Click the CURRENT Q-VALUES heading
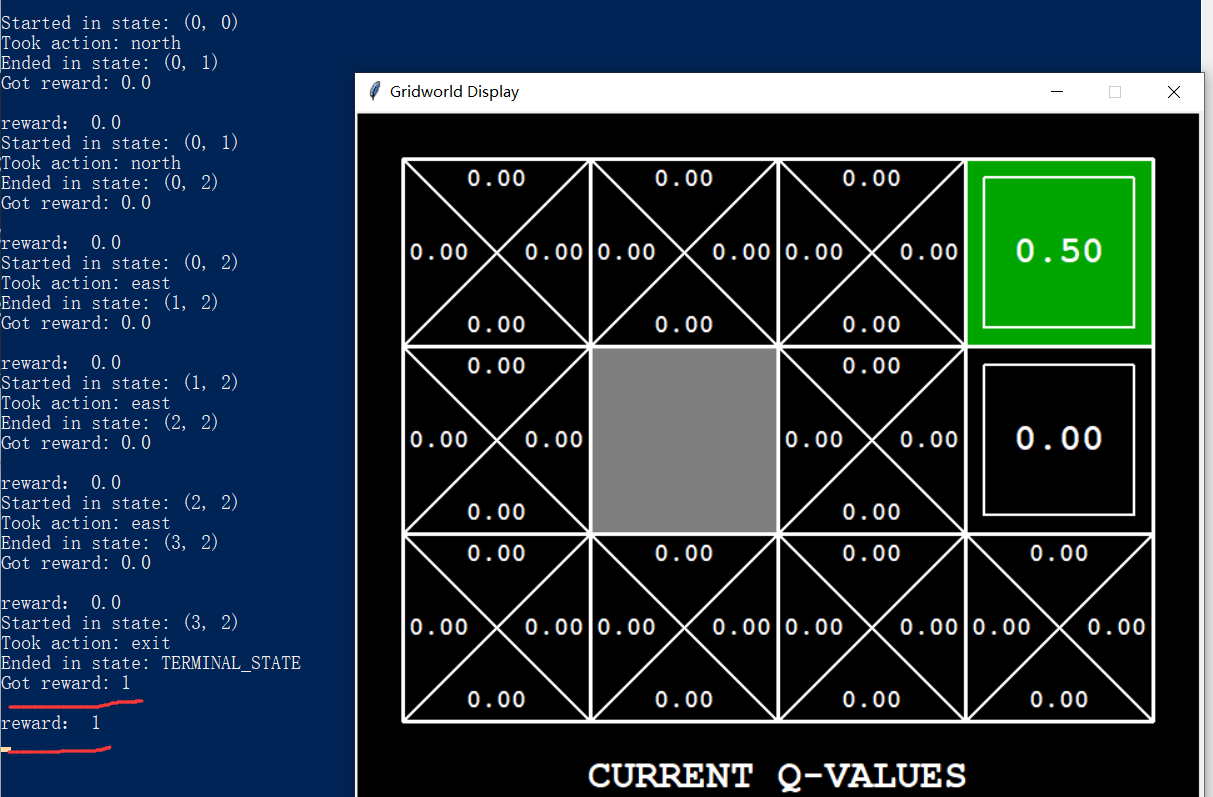 (777, 776)
